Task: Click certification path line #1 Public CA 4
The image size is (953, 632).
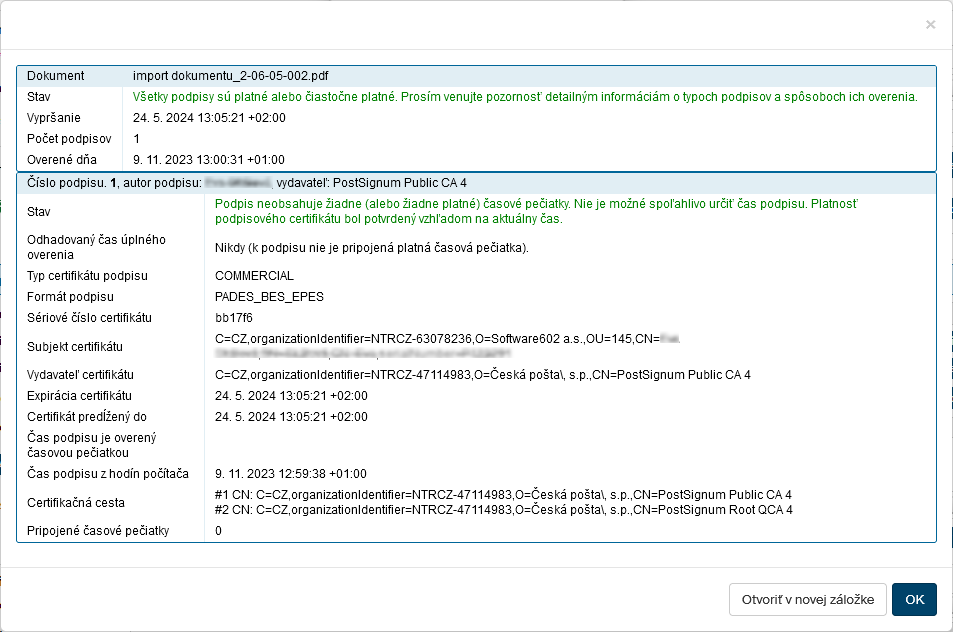Action: (503, 495)
